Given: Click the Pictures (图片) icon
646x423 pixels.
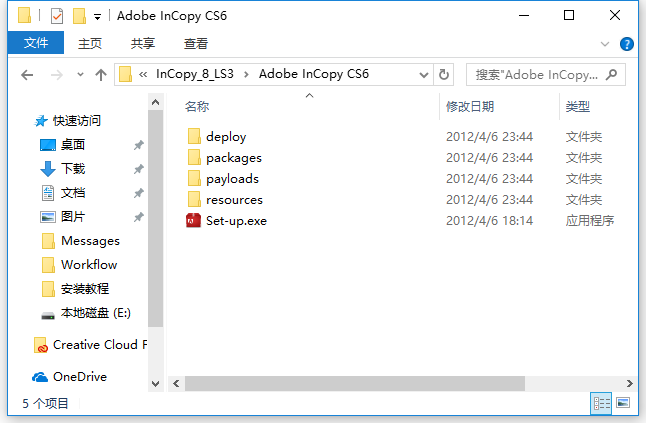Looking at the screenshot, I should click(x=48, y=217).
